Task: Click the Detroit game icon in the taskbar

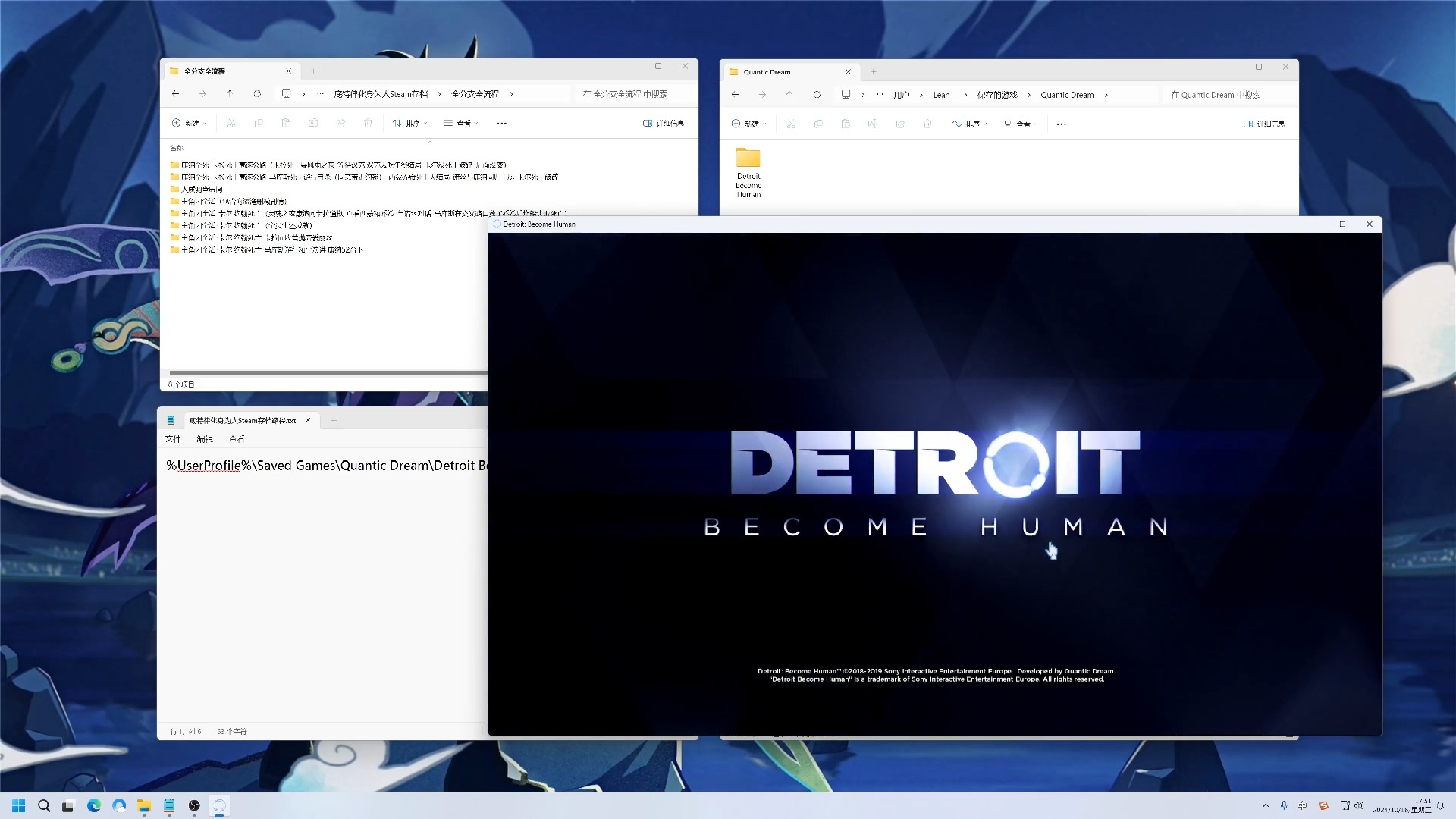Action: (x=219, y=805)
